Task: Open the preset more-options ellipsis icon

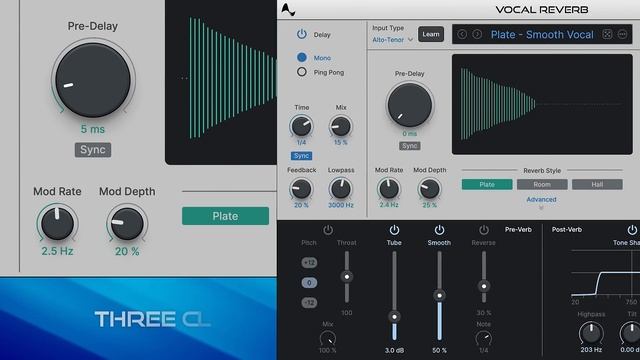Action: (x=622, y=34)
